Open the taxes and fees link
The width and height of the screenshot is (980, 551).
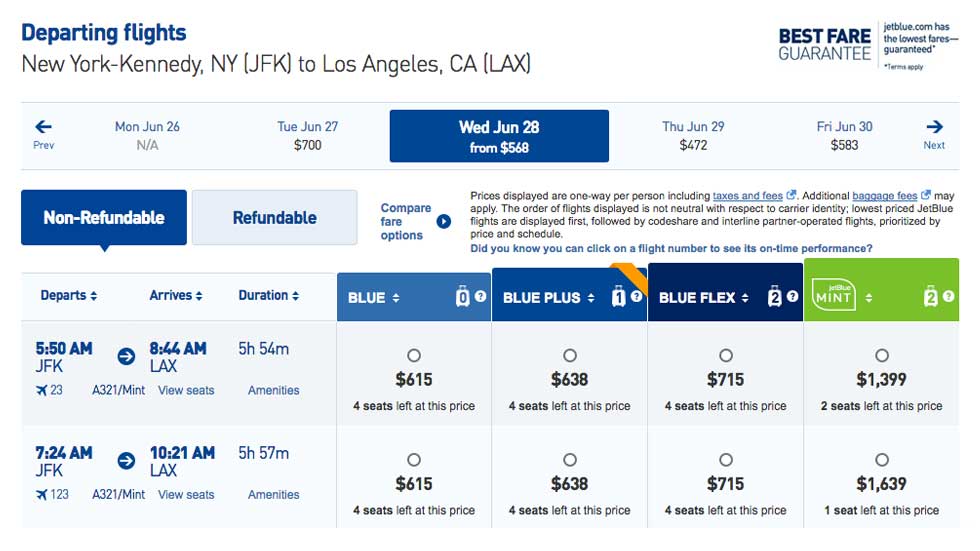coord(748,196)
